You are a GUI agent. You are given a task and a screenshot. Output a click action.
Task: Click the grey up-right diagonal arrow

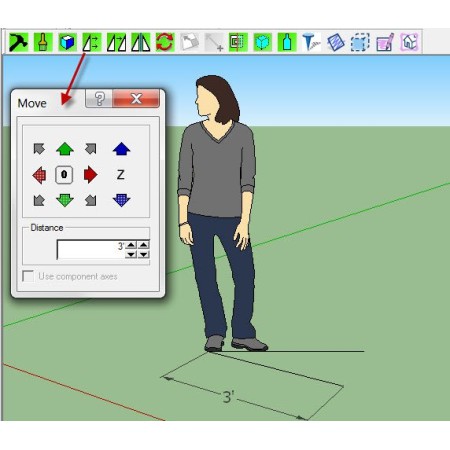coord(90,149)
